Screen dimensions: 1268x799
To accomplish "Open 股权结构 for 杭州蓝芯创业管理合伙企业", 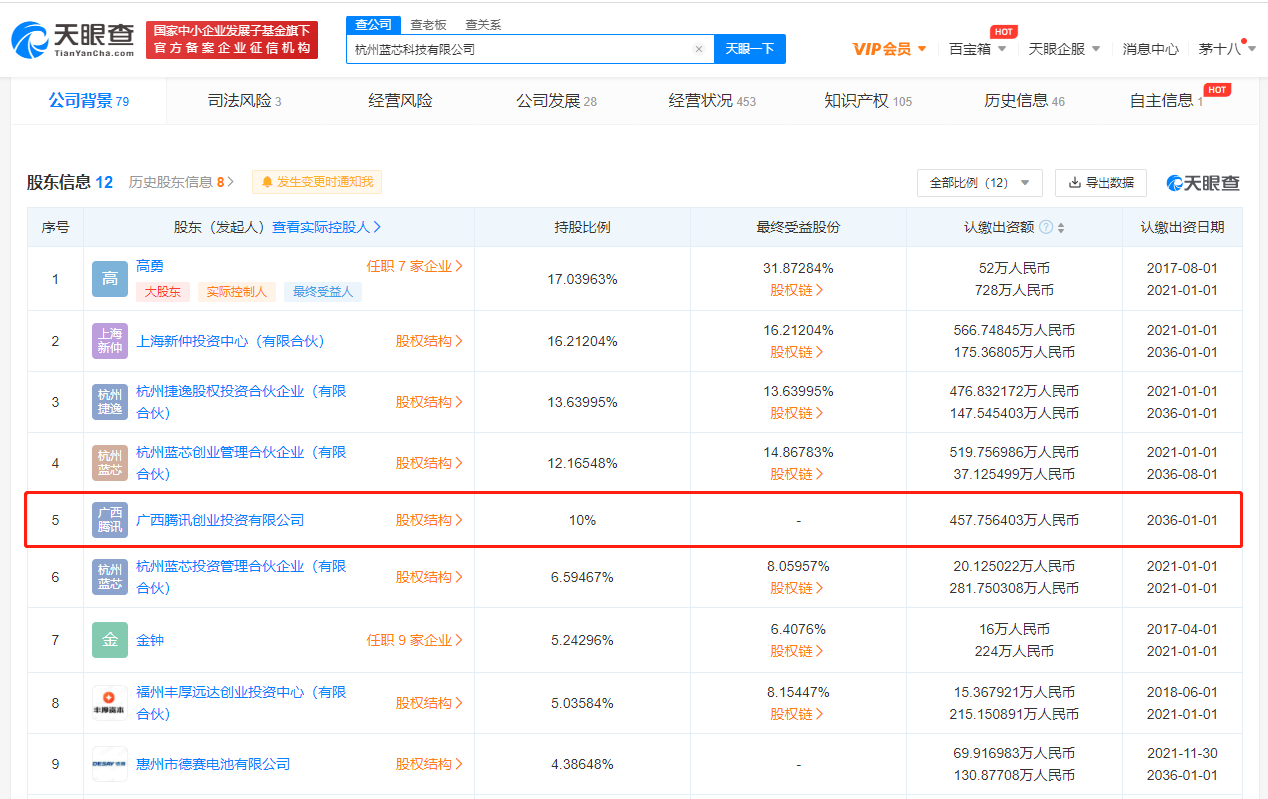I will (x=429, y=463).
